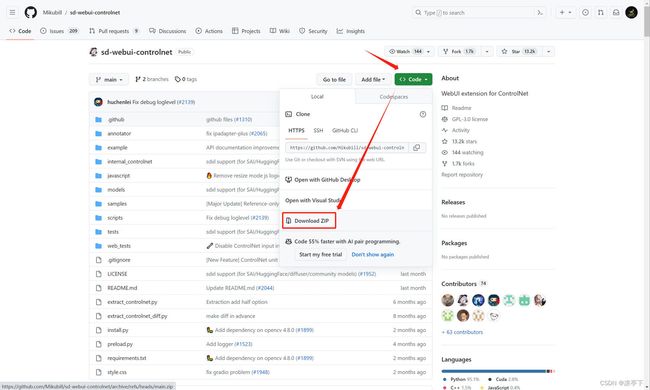Open the .github folder

click(x=116, y=119)
